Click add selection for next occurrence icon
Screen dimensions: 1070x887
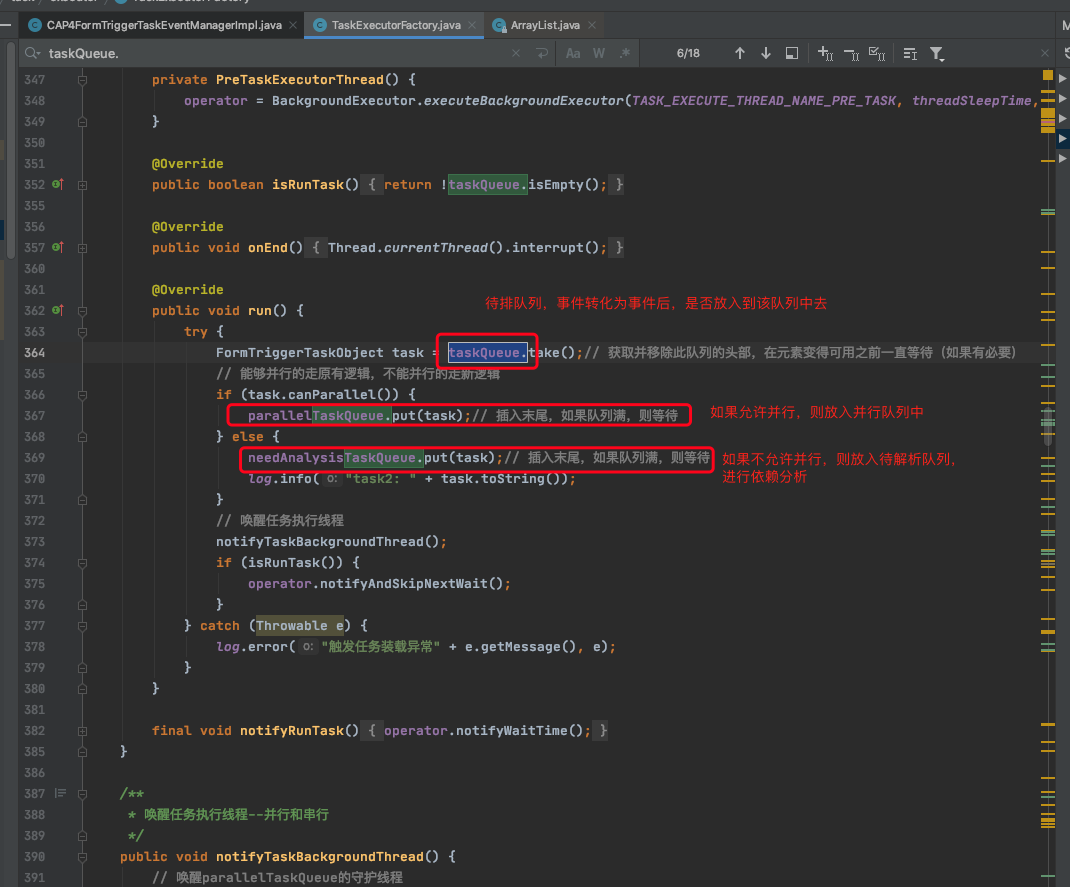tap(825, 53)
